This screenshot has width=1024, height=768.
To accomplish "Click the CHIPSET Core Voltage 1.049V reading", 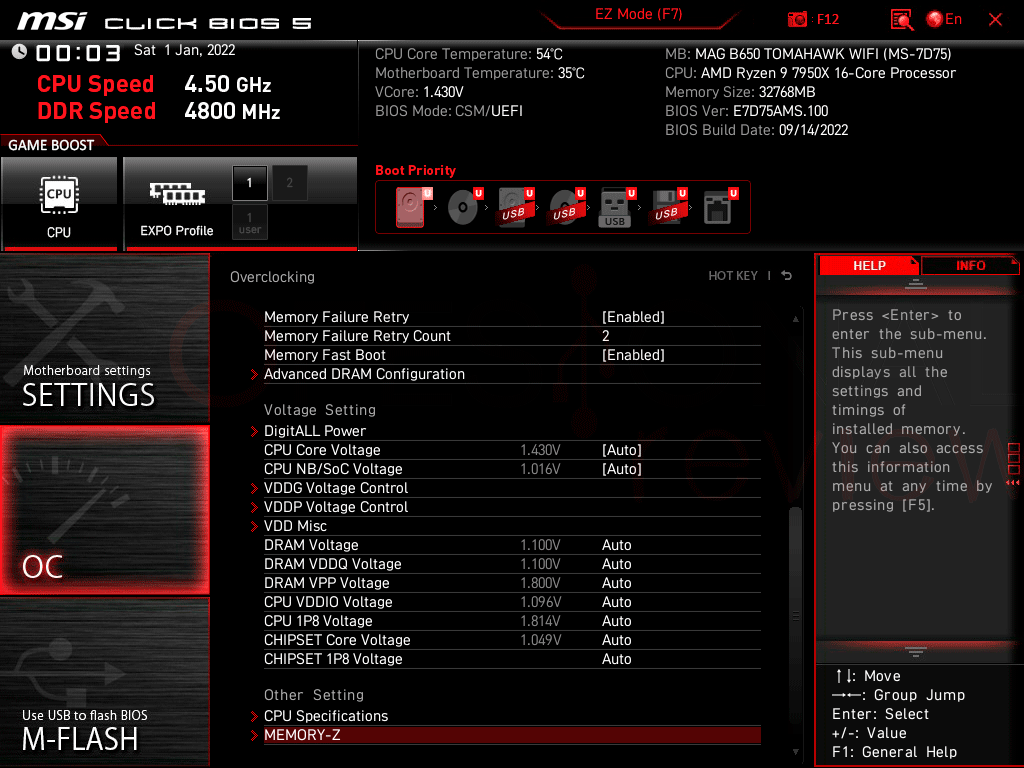I will pyautogui.click(x=540, y=639).
